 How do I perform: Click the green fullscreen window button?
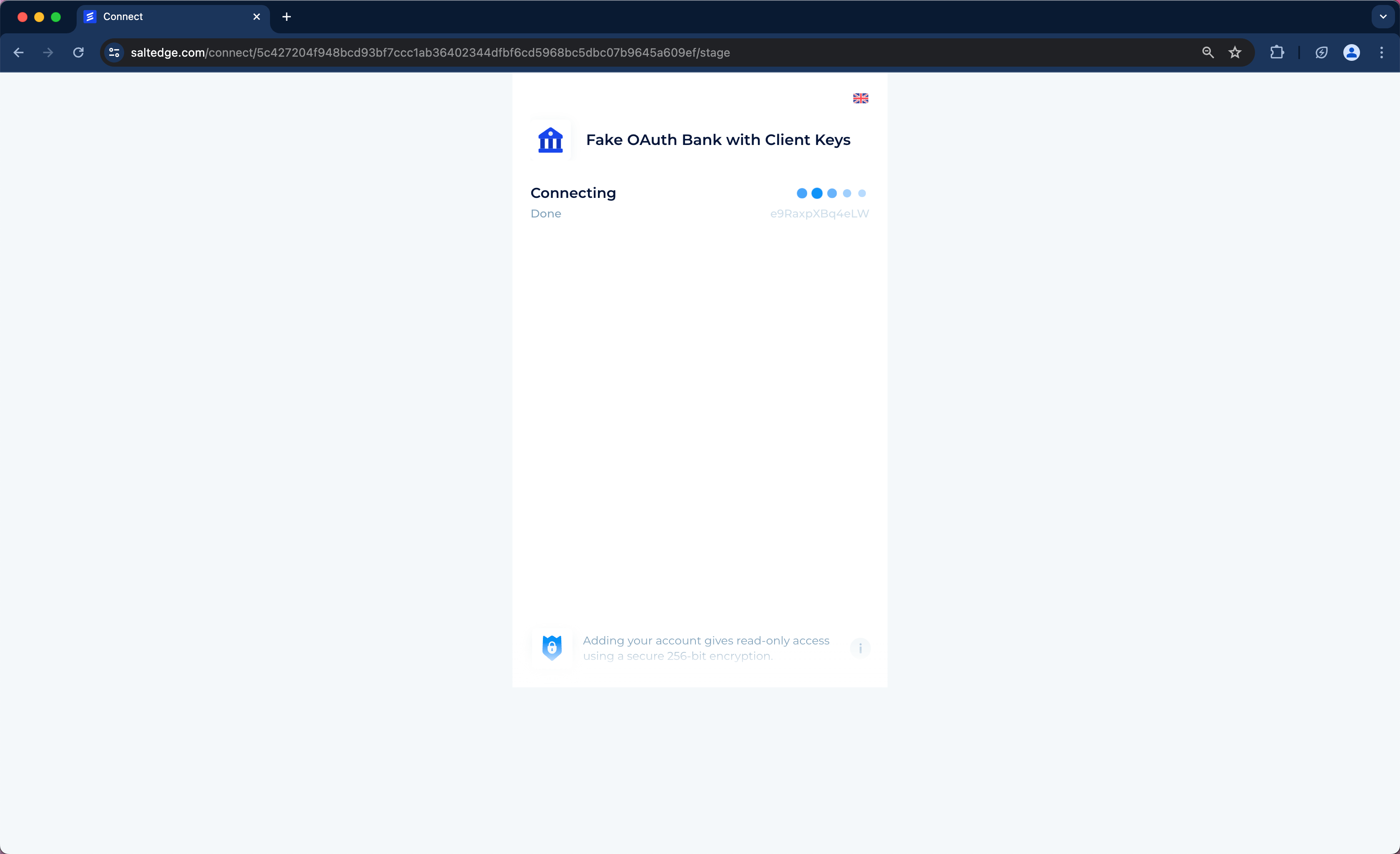tap(56, 17)
